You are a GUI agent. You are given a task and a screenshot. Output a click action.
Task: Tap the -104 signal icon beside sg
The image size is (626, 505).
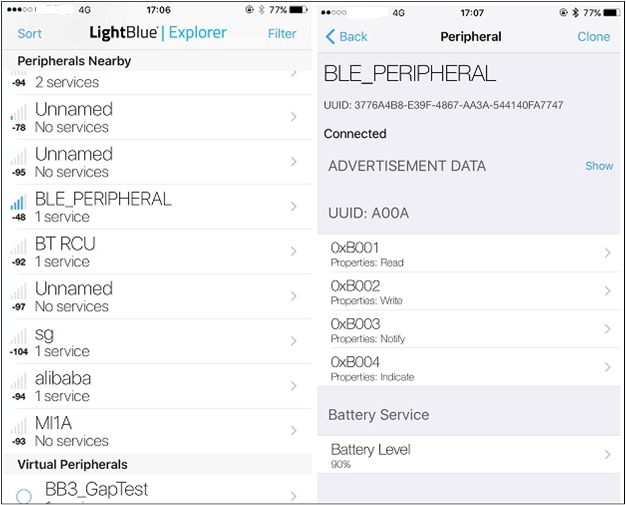click(19, 336)
